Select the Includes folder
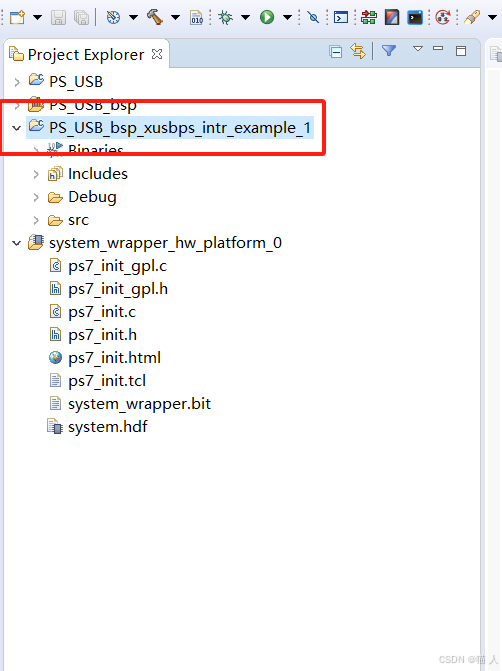Viewport: 502px width, 671px height. click(x=98, y=174)
